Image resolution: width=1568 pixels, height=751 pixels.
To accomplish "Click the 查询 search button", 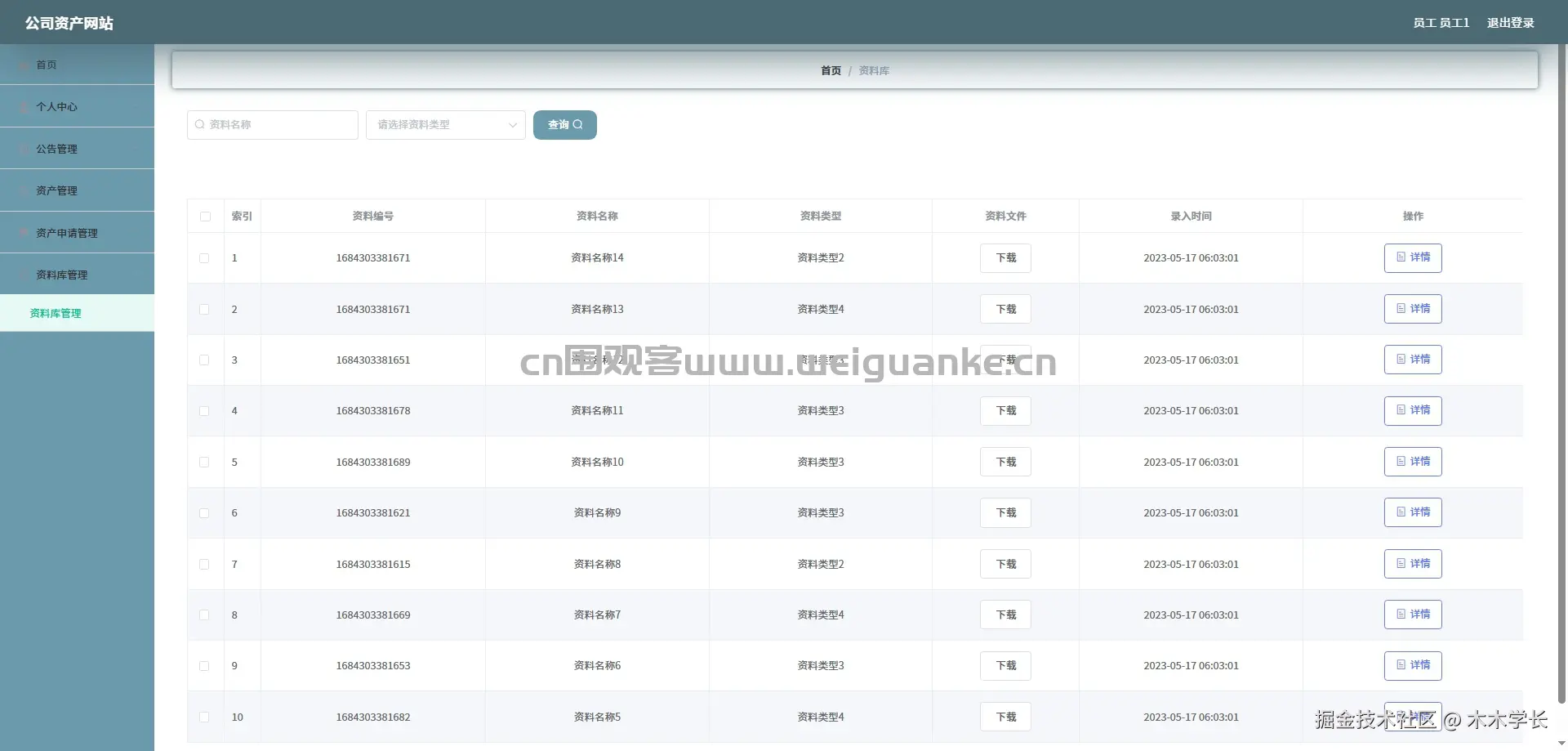I will click(565, 125).
